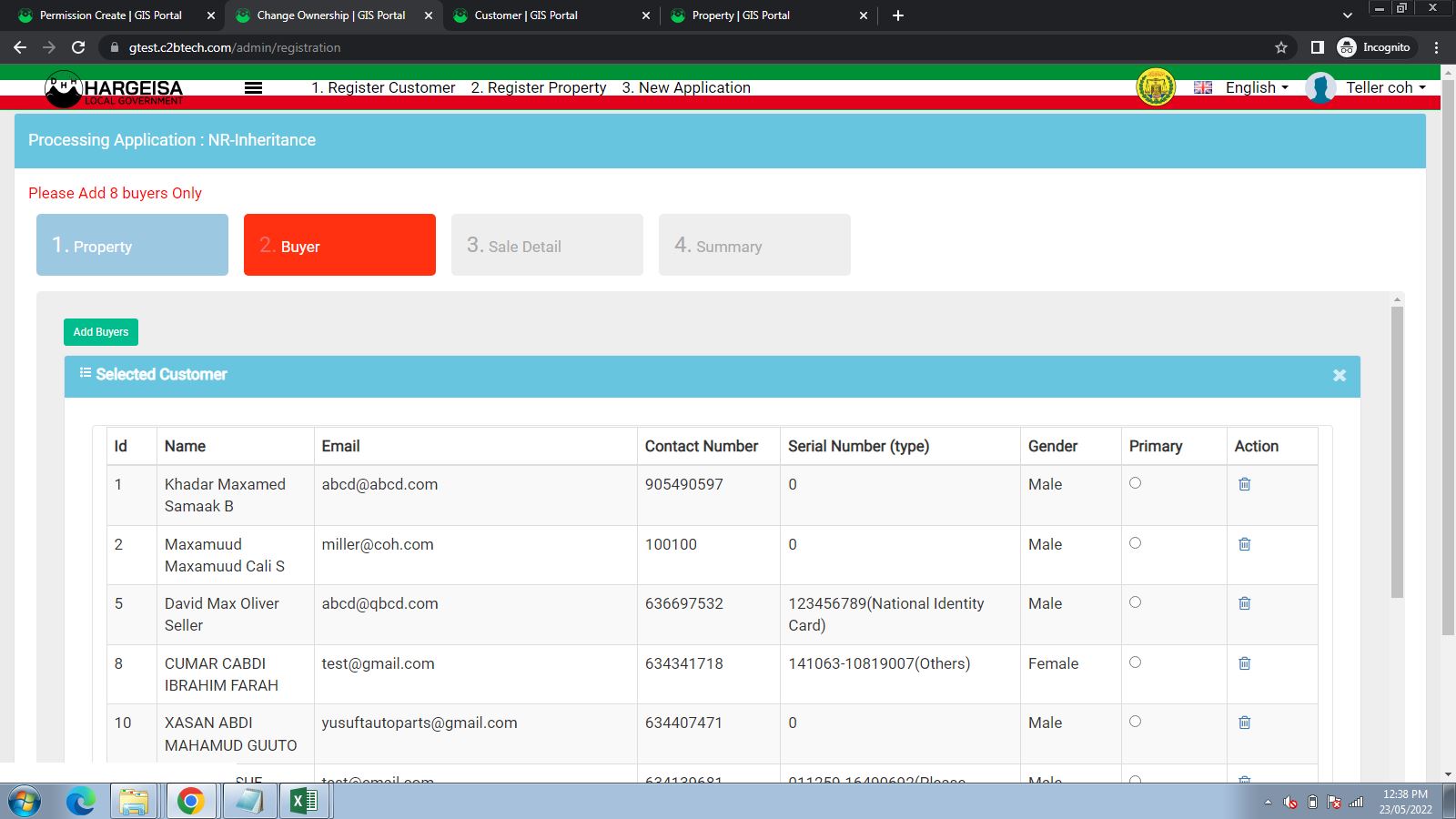This screenshot has height=819, width=1456.
Task: Select step 2 Buyer
Action: click(339, 245)
